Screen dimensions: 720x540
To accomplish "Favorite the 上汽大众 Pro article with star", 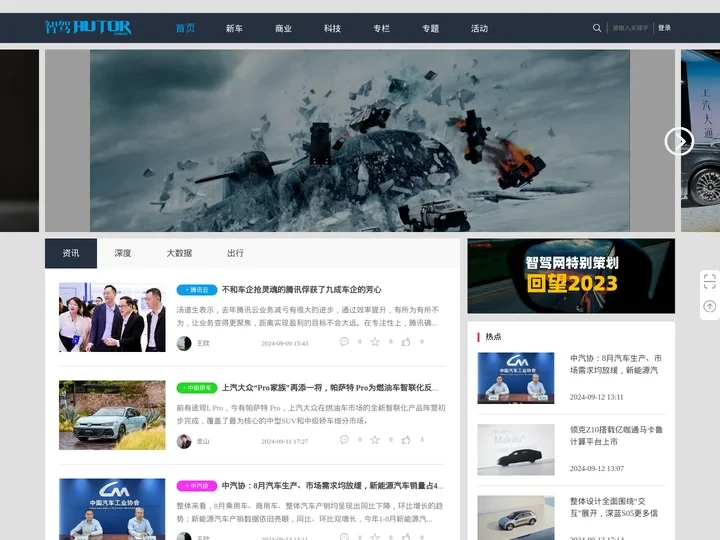I will click(375, 440).
